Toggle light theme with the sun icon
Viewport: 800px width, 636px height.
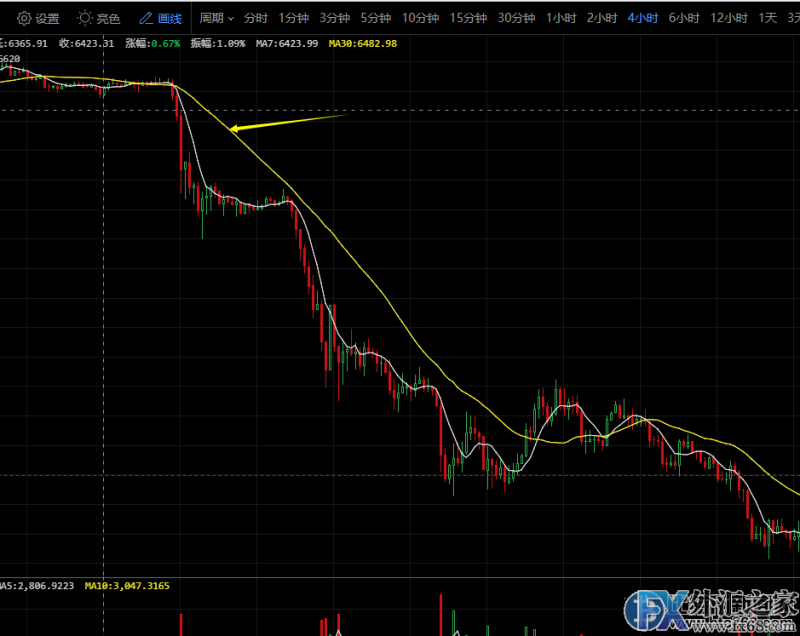click(x=85, y=18)
